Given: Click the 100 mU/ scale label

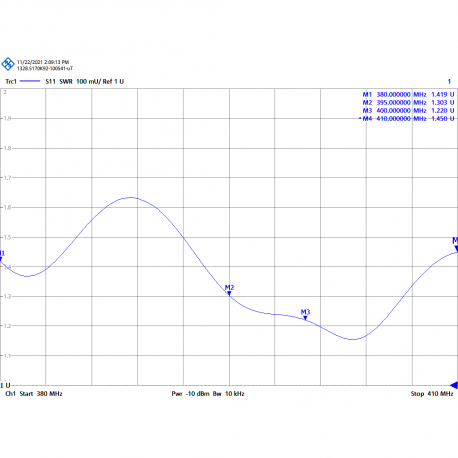Looking at the screenshot, I should point(89,81).
